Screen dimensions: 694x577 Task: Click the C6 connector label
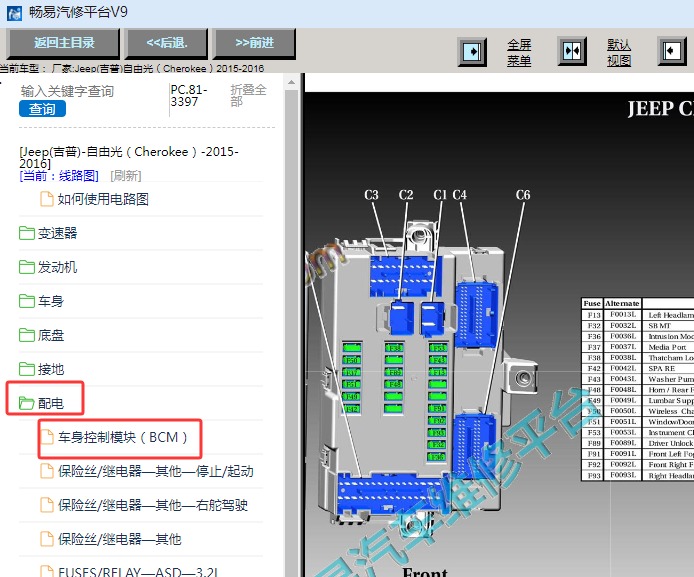[523, 195]
